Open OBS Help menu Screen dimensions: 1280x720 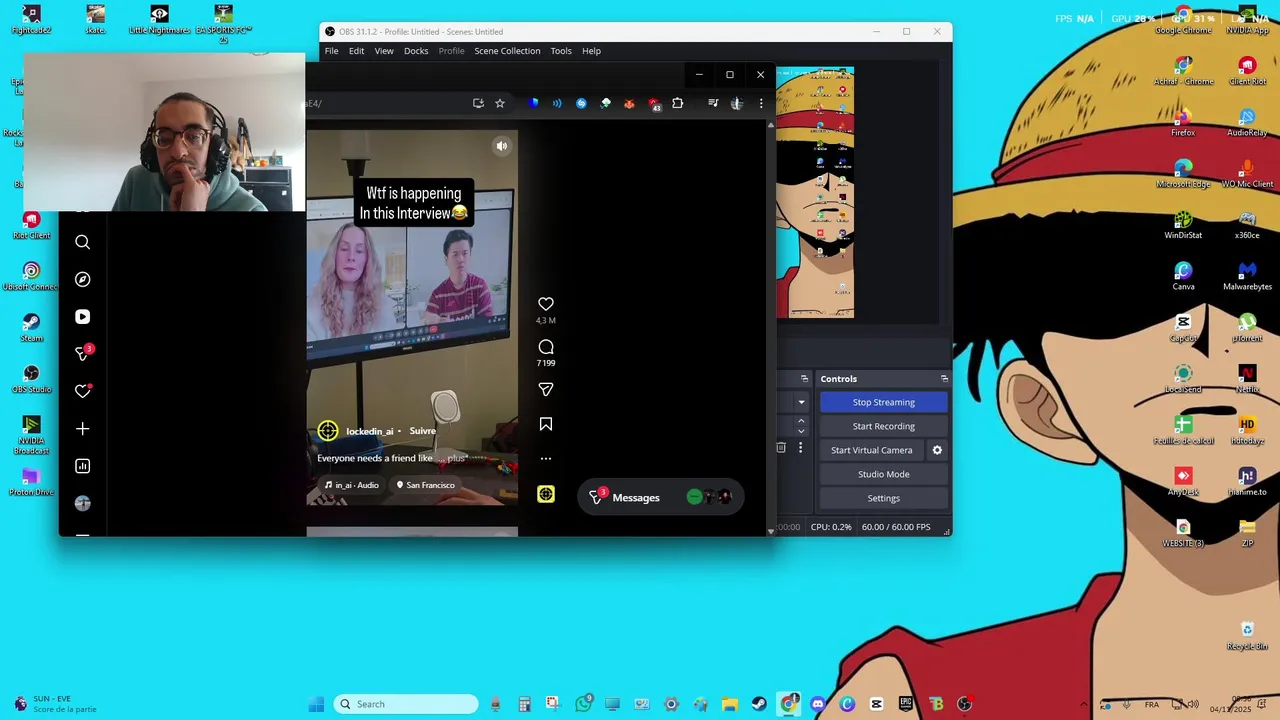591,51
